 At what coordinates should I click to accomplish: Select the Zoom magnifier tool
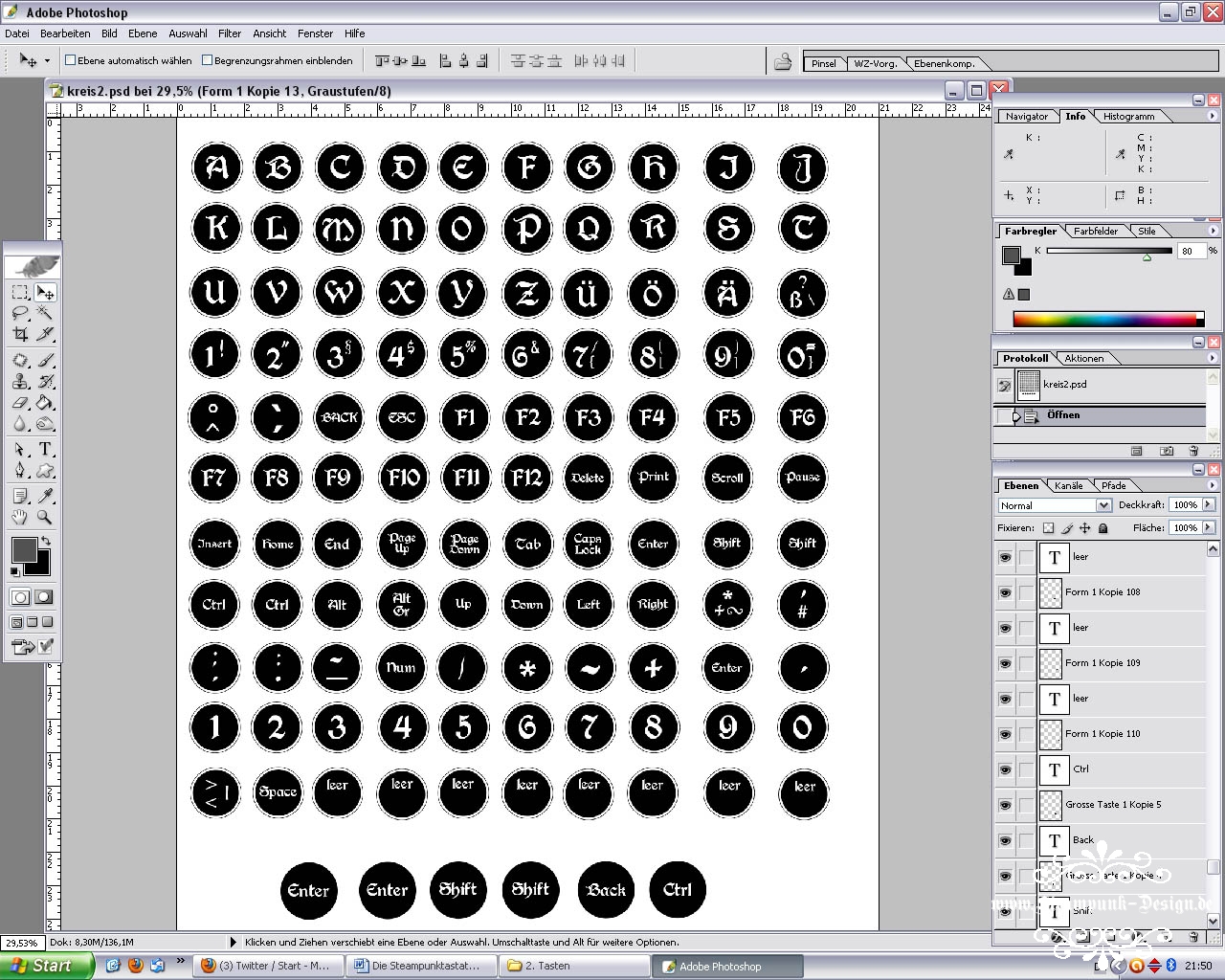(x=44, y=517)
